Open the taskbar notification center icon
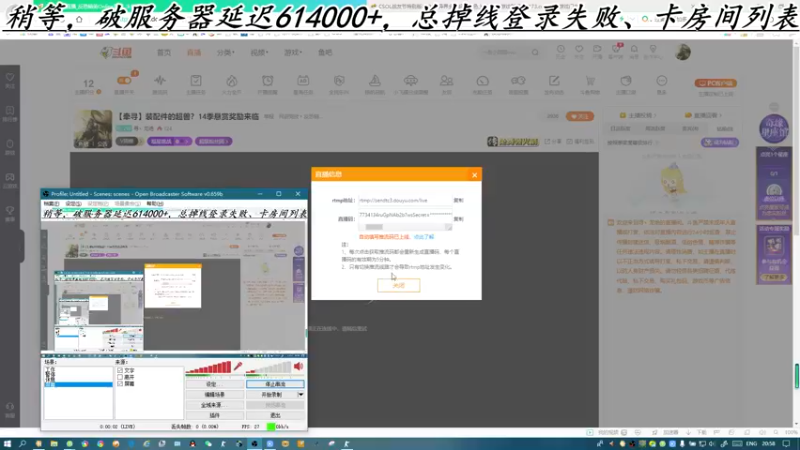This screenshot has width=800, height=450. pyautogui.click(x=786, y=444)
